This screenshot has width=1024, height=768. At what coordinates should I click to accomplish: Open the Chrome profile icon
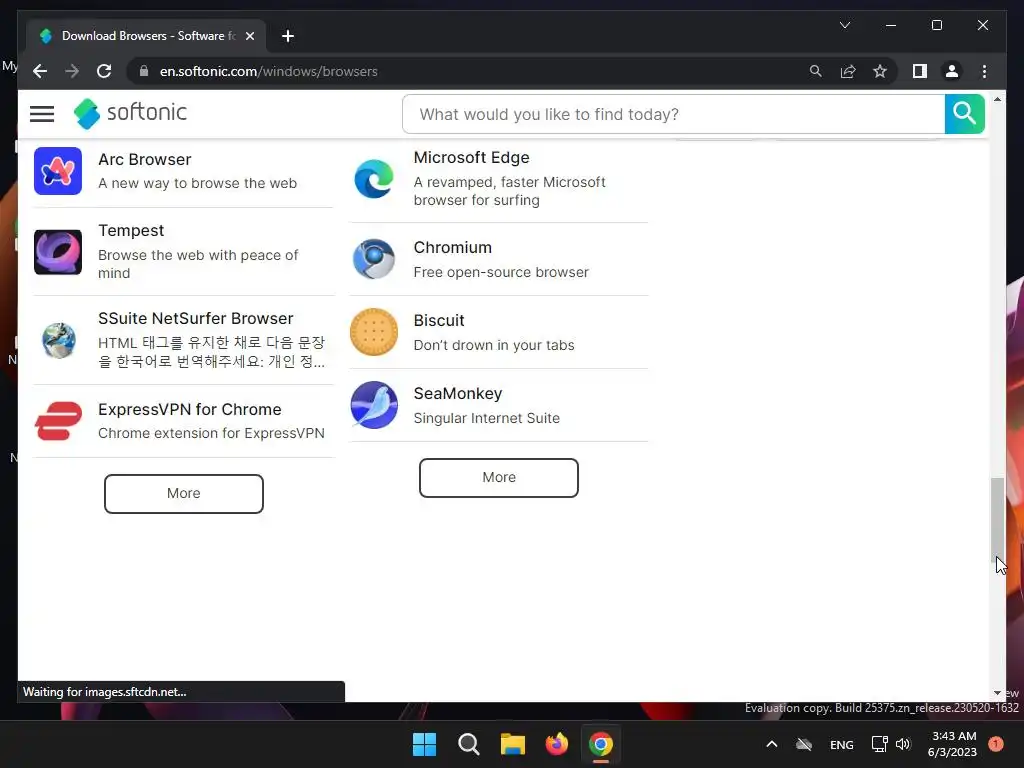952,71
